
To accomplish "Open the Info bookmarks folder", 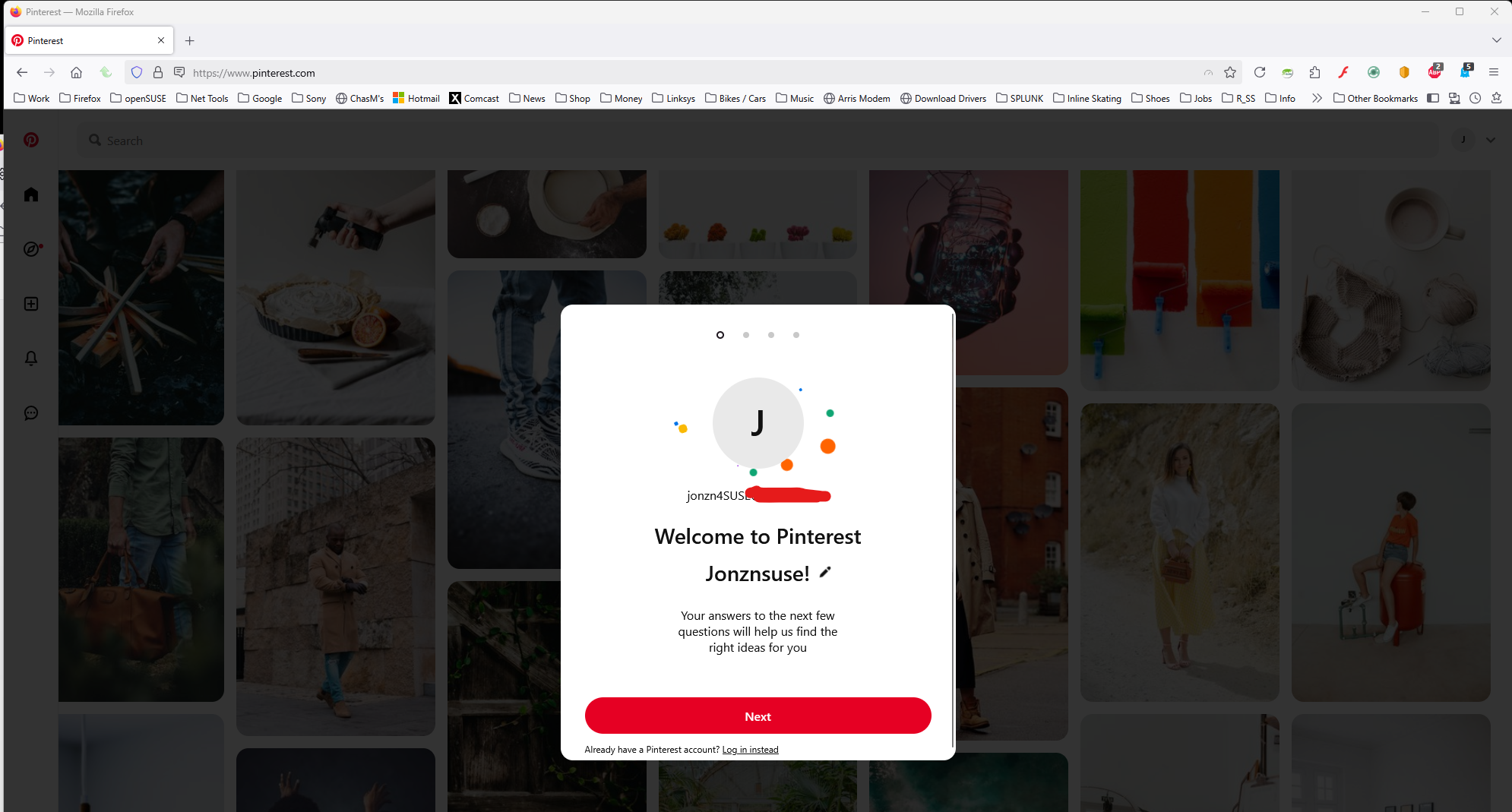I will pos(1280,99).
